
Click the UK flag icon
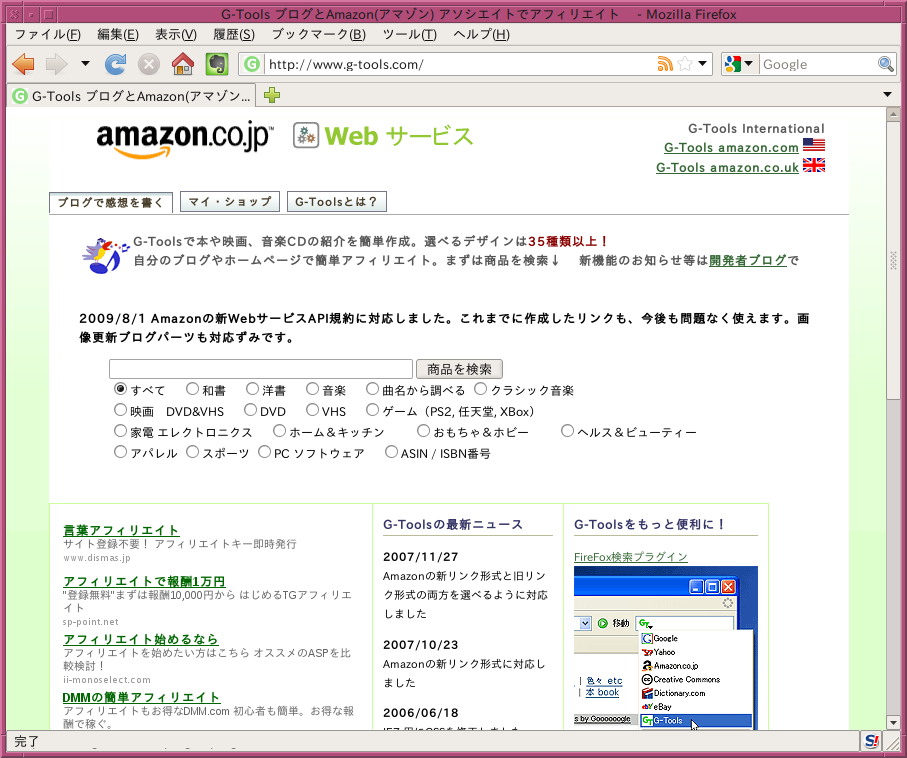coord(814,165)
